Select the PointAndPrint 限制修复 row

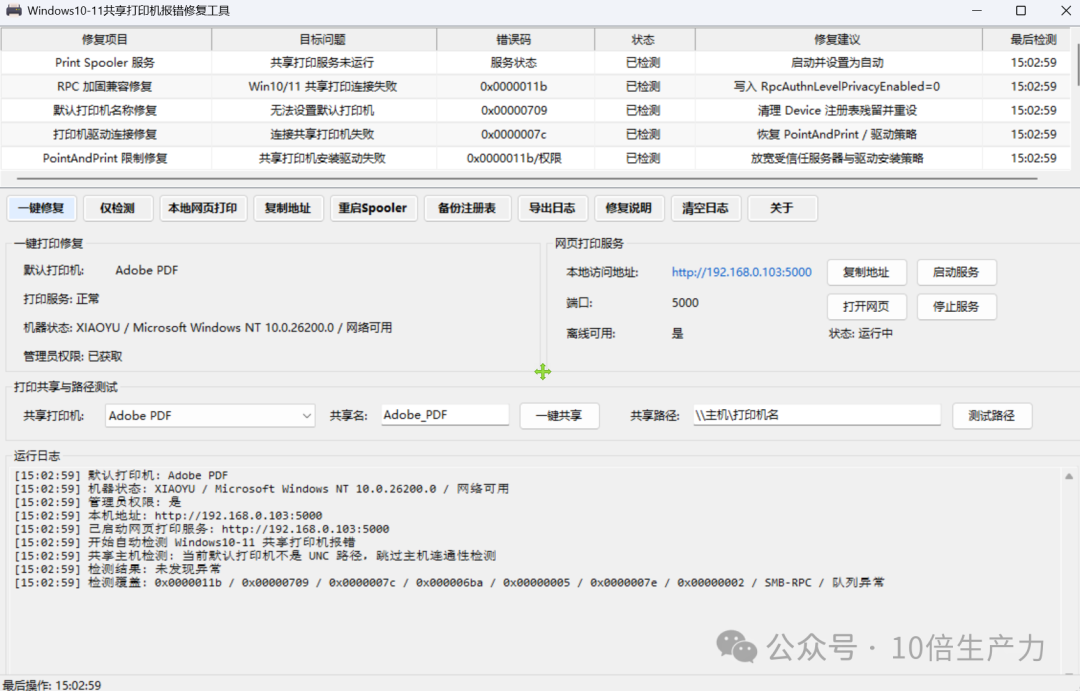536,158
